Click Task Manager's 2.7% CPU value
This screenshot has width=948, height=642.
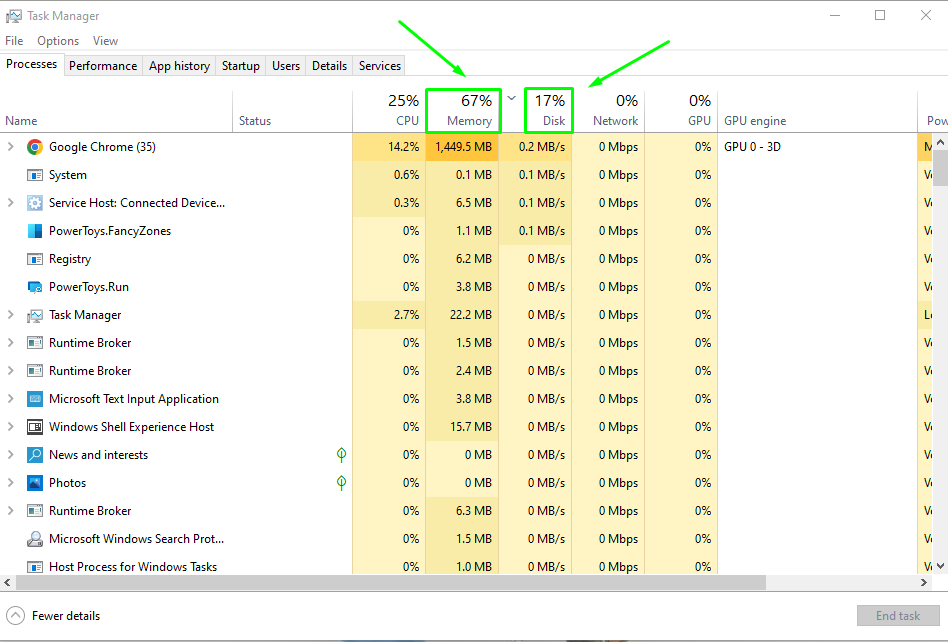(406, 315)
